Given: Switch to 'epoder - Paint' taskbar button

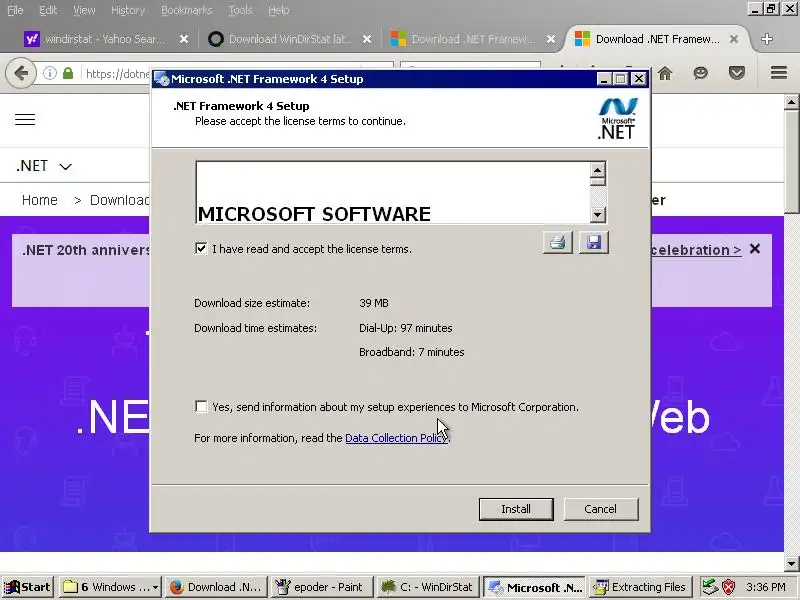Looking at the screenshot, I should click(321, 587).
